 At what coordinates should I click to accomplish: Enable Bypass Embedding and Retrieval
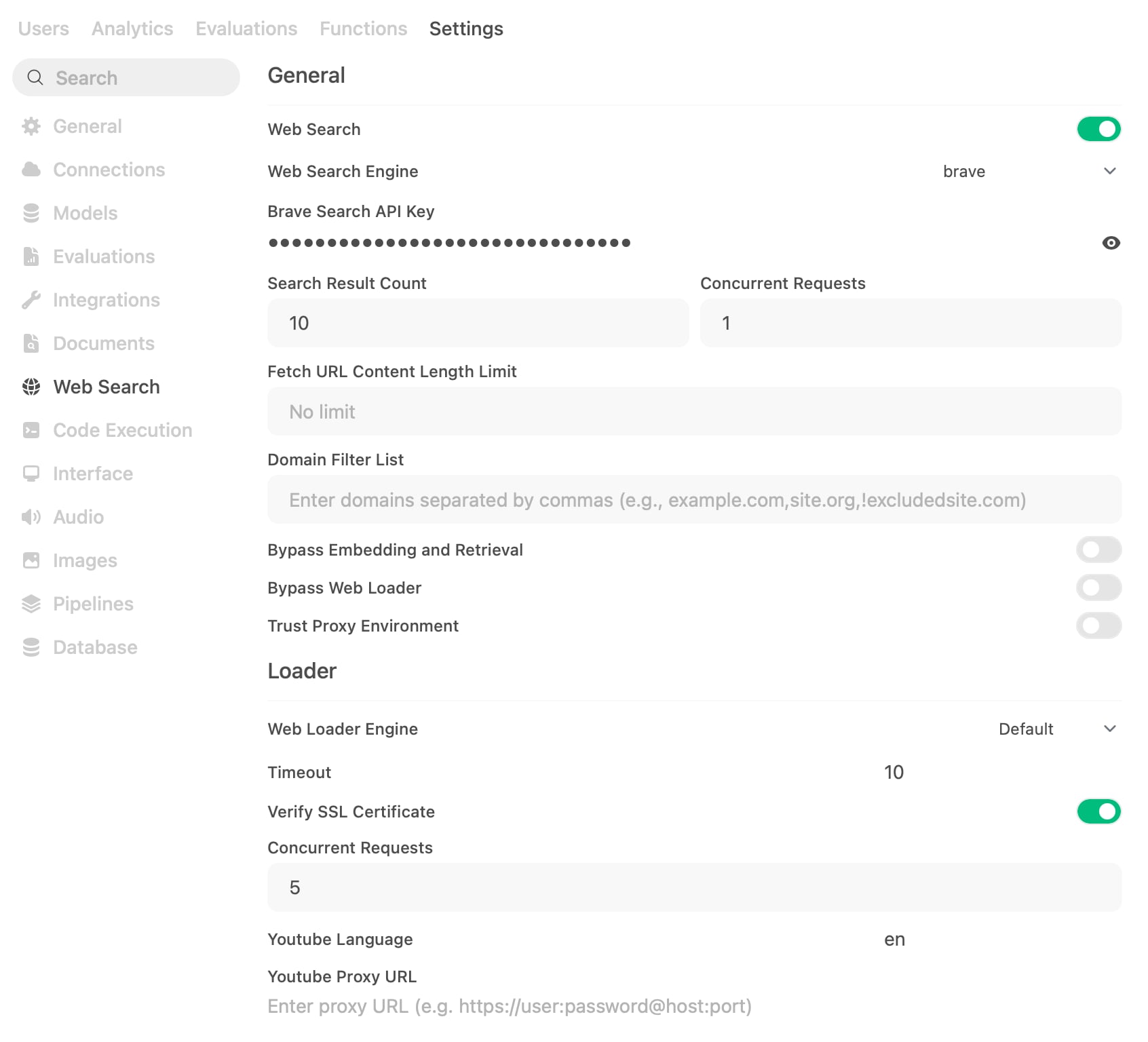coord(1098,549)
